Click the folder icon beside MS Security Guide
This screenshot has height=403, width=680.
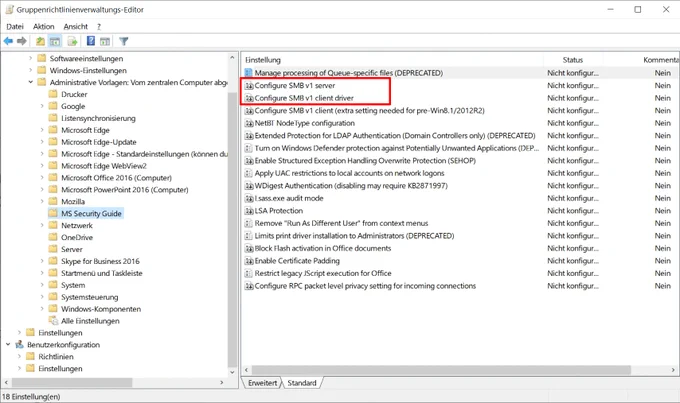tap(53, 213)
